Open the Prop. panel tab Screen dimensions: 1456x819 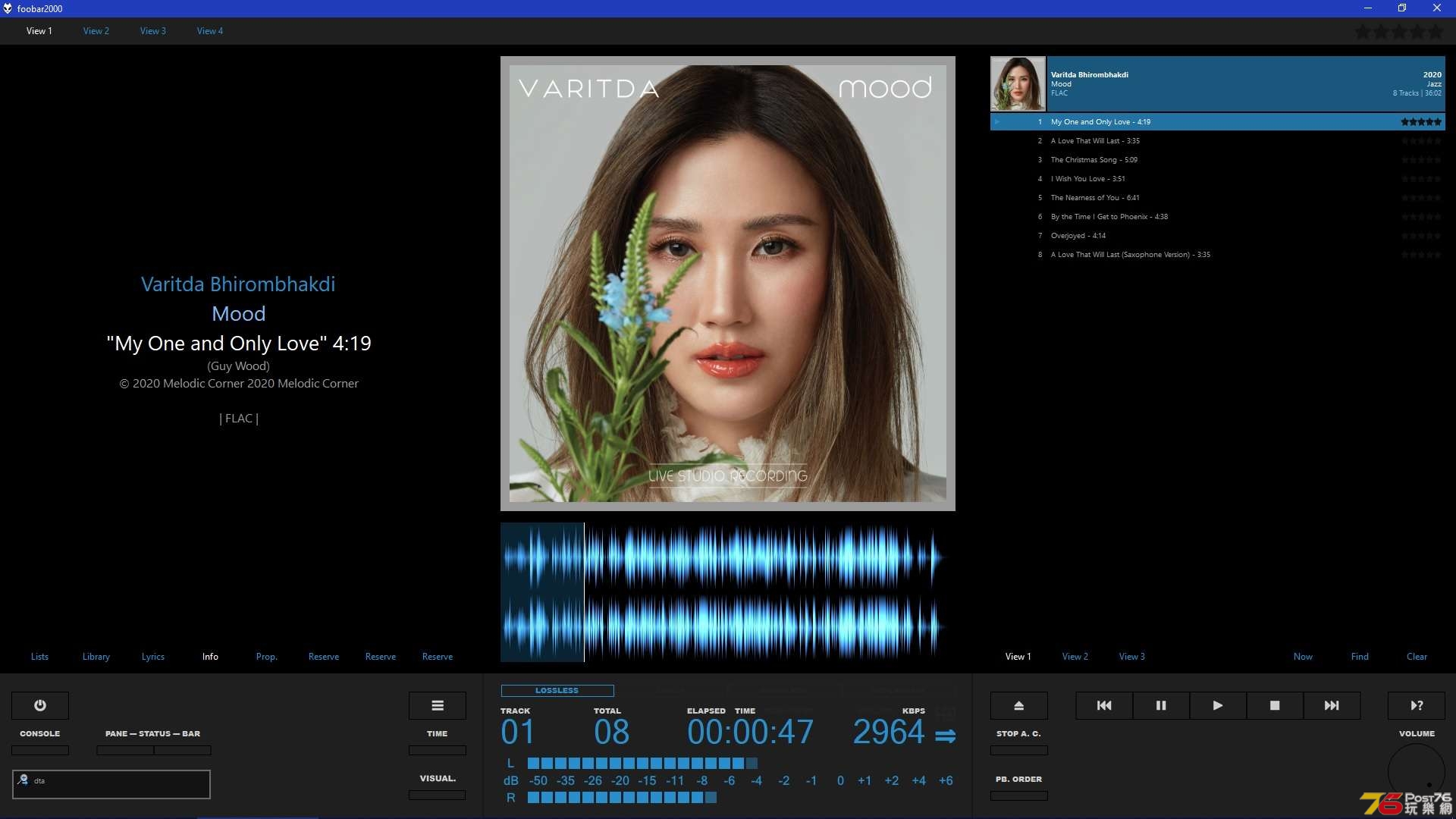pyautogui.click(x=267, y=657)
